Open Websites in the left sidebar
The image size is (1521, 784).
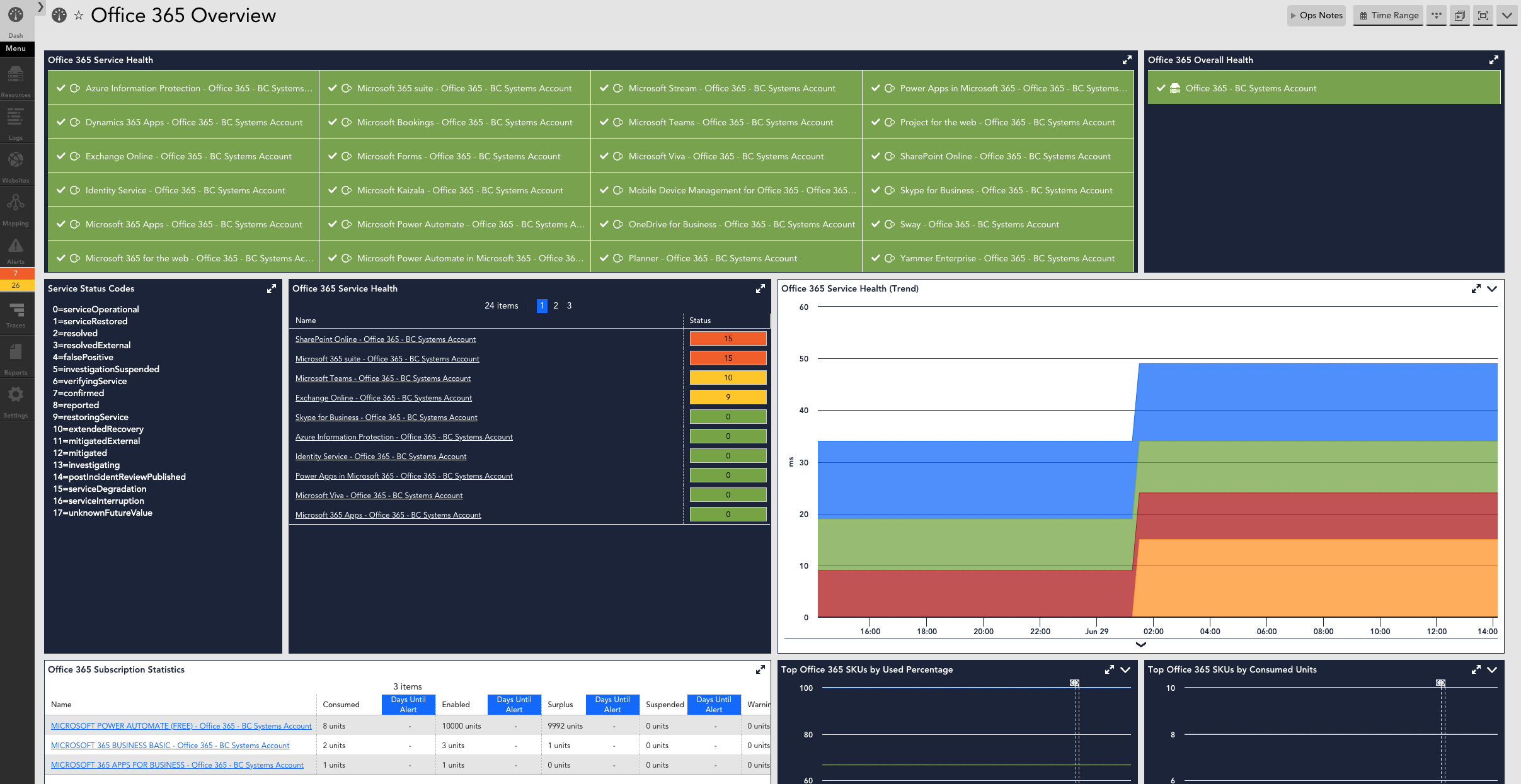pos(16,167)
